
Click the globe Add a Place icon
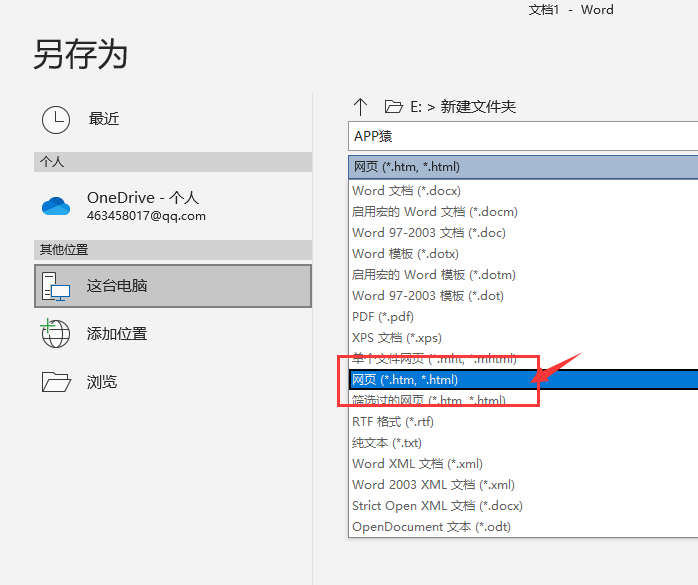coord(55,333)
